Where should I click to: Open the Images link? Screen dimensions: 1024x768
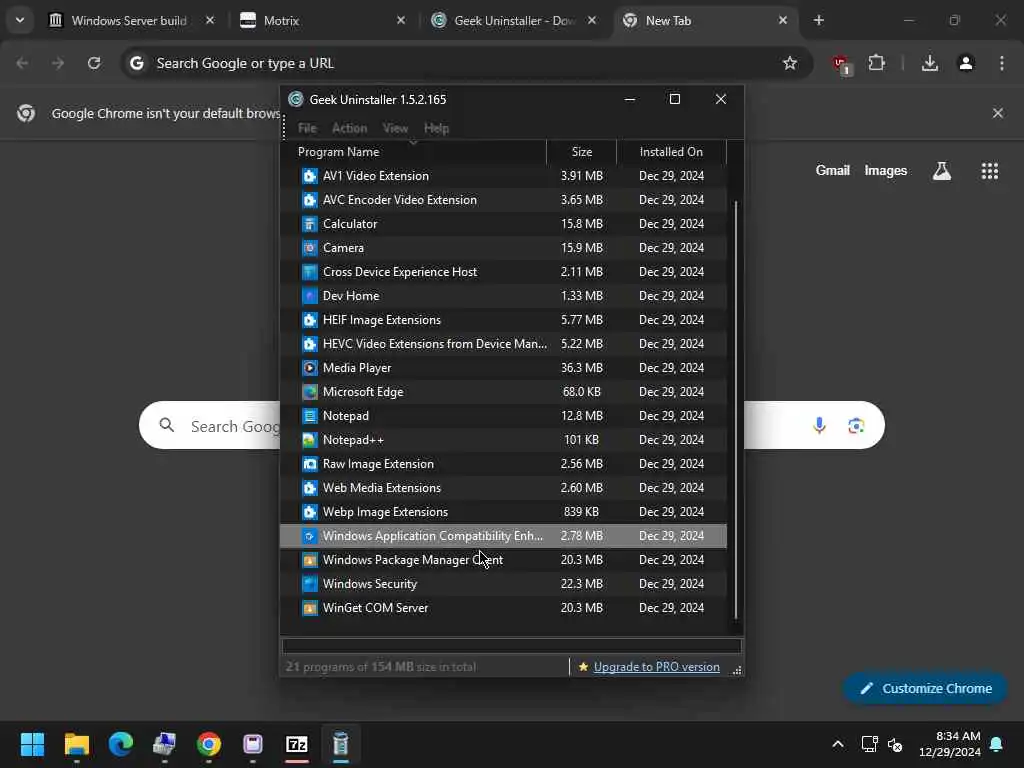(x=885, y=170)
